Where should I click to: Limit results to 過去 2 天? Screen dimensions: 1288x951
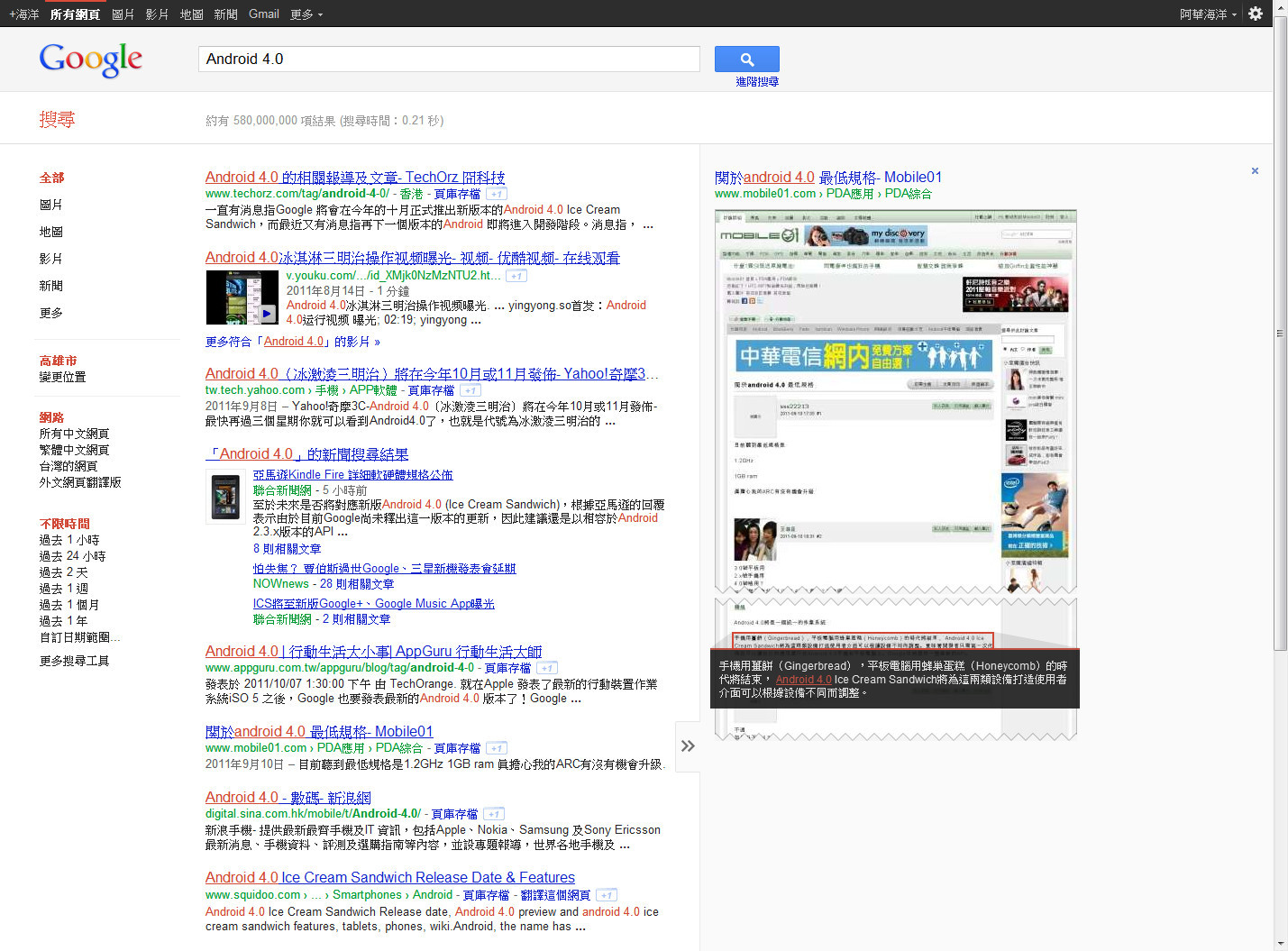coord(64,572)
